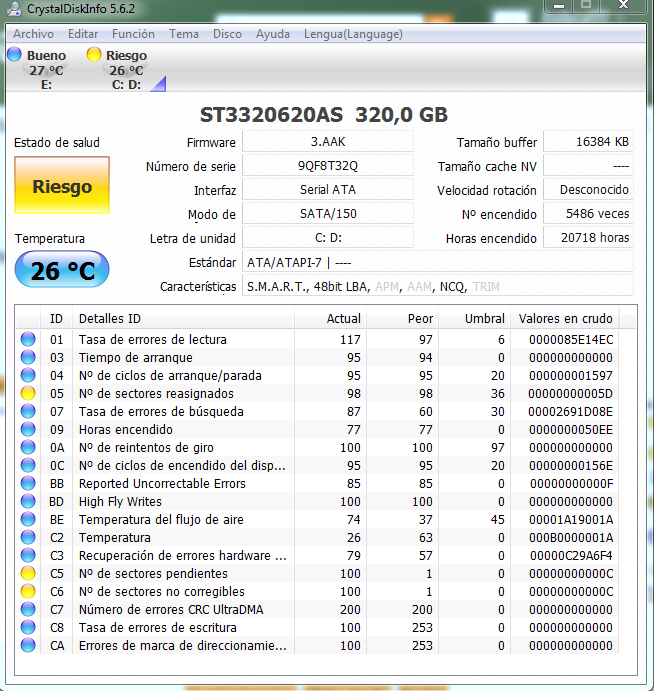
Task: Open the Lengua(Language) menu
Action: [x=353, y=34]
